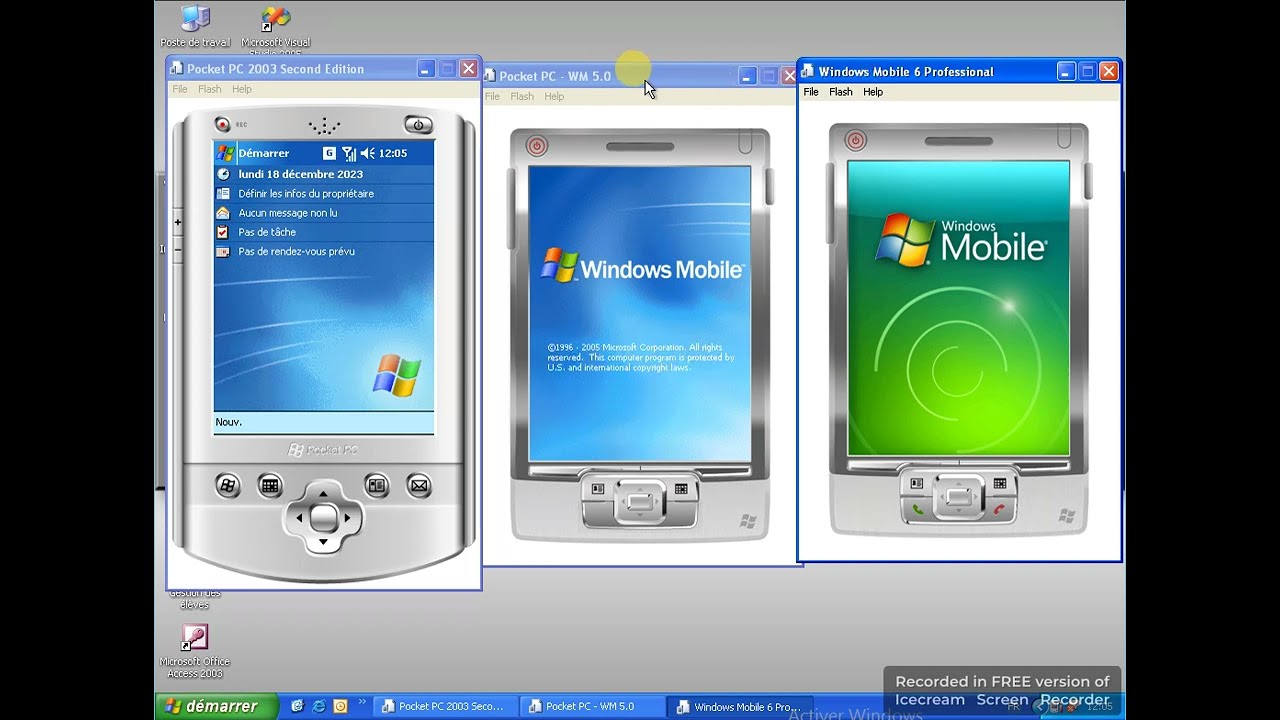Tap the speaker volume icon in Pocket PC status bar
This screenshot has height=720, width=1280.
coord(367,153)
